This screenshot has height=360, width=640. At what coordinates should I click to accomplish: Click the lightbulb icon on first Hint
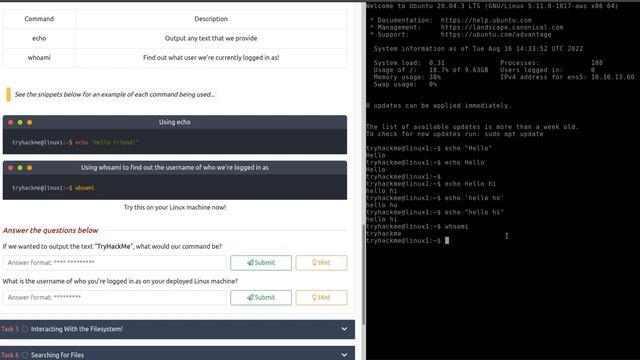314,262
